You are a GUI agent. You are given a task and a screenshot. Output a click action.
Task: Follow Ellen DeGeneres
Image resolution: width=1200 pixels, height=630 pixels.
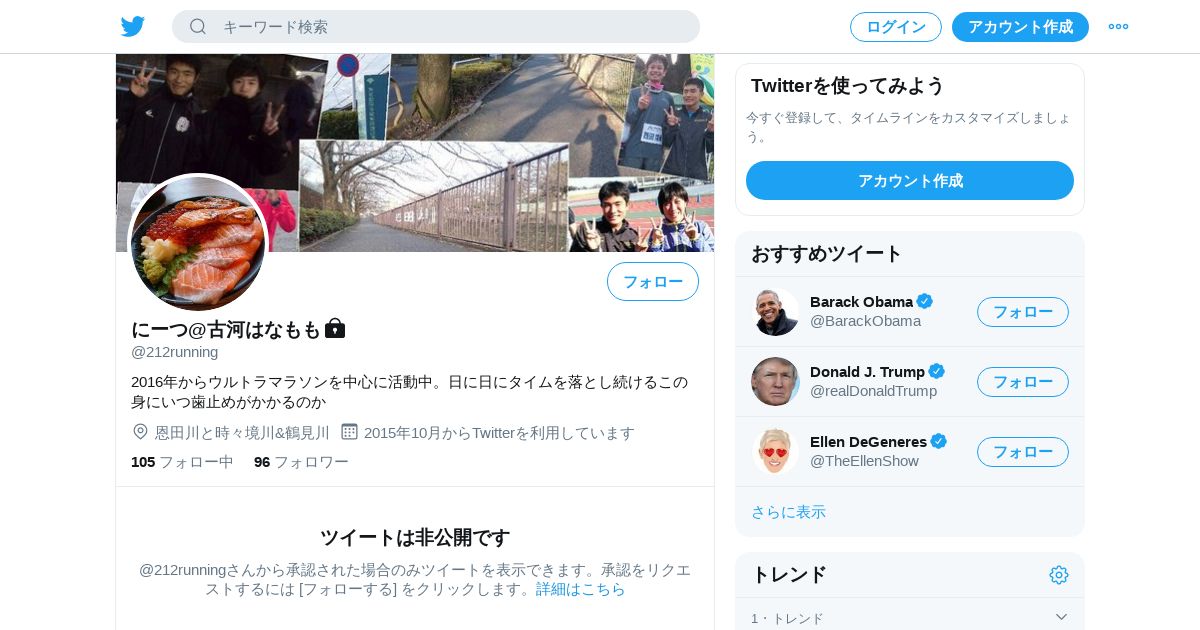click(x=1023, y=452)
